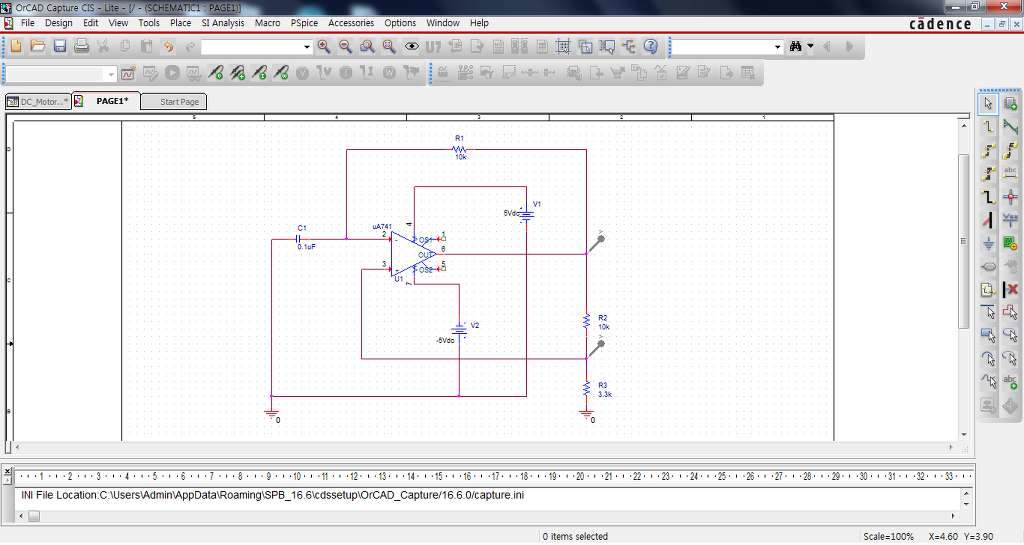The image size is (1024, 545).
Task: Expand the most recently used parts dropdown
Action: (x=307, y=47)
